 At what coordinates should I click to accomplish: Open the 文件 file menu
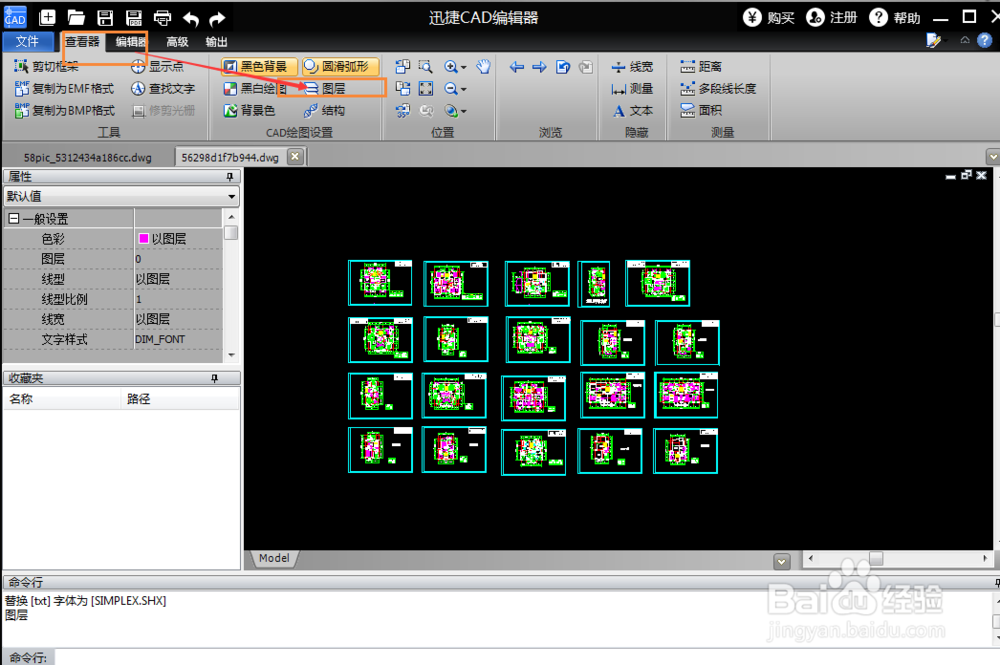click(28, 41)
